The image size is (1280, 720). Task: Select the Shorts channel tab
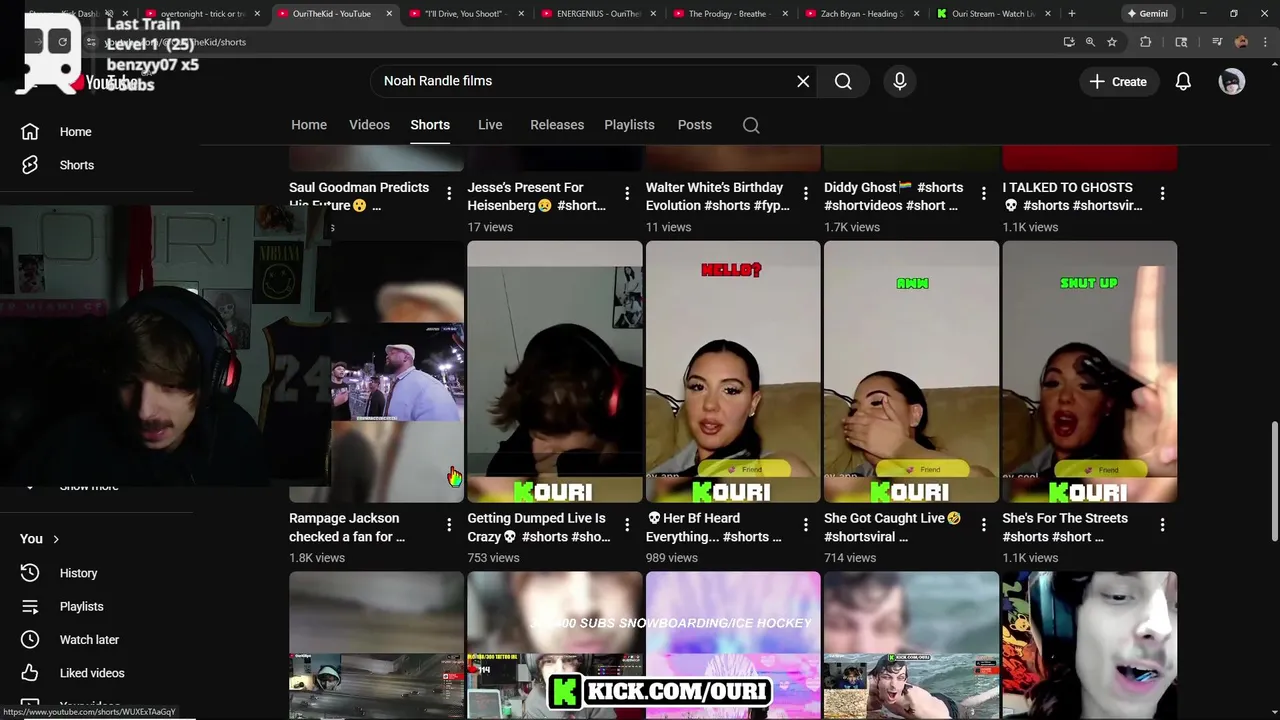(430, 125)
